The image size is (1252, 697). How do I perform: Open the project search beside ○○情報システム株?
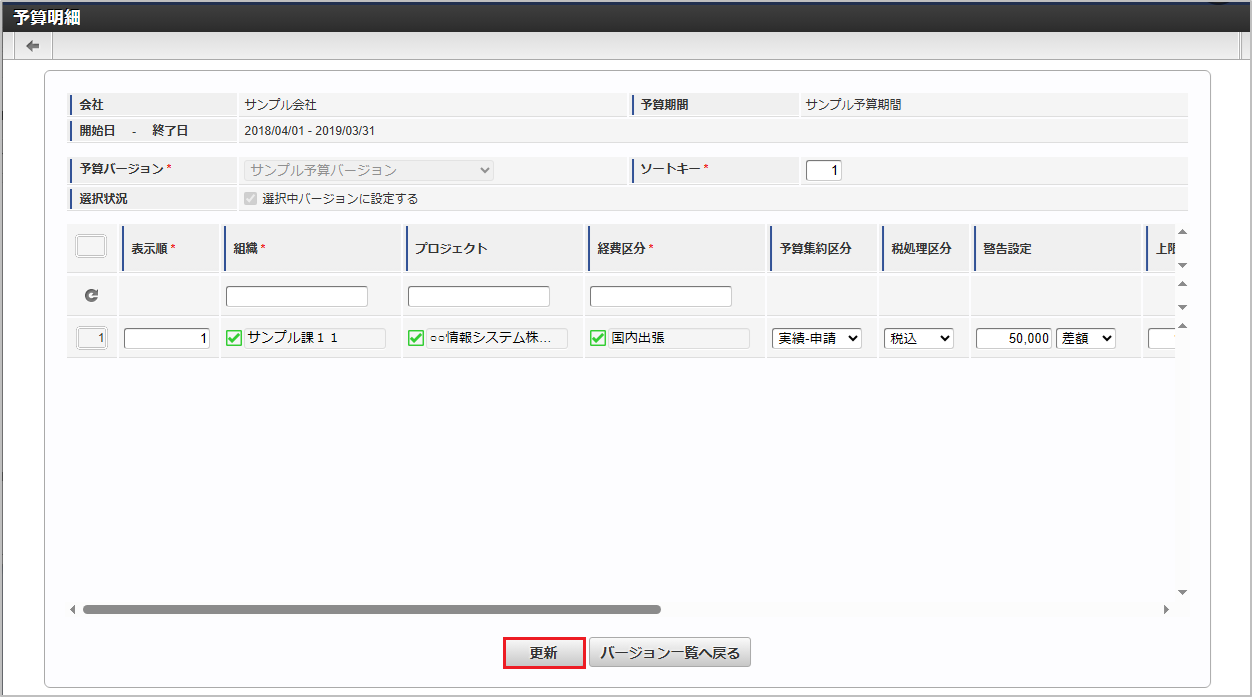click(416, 338)
